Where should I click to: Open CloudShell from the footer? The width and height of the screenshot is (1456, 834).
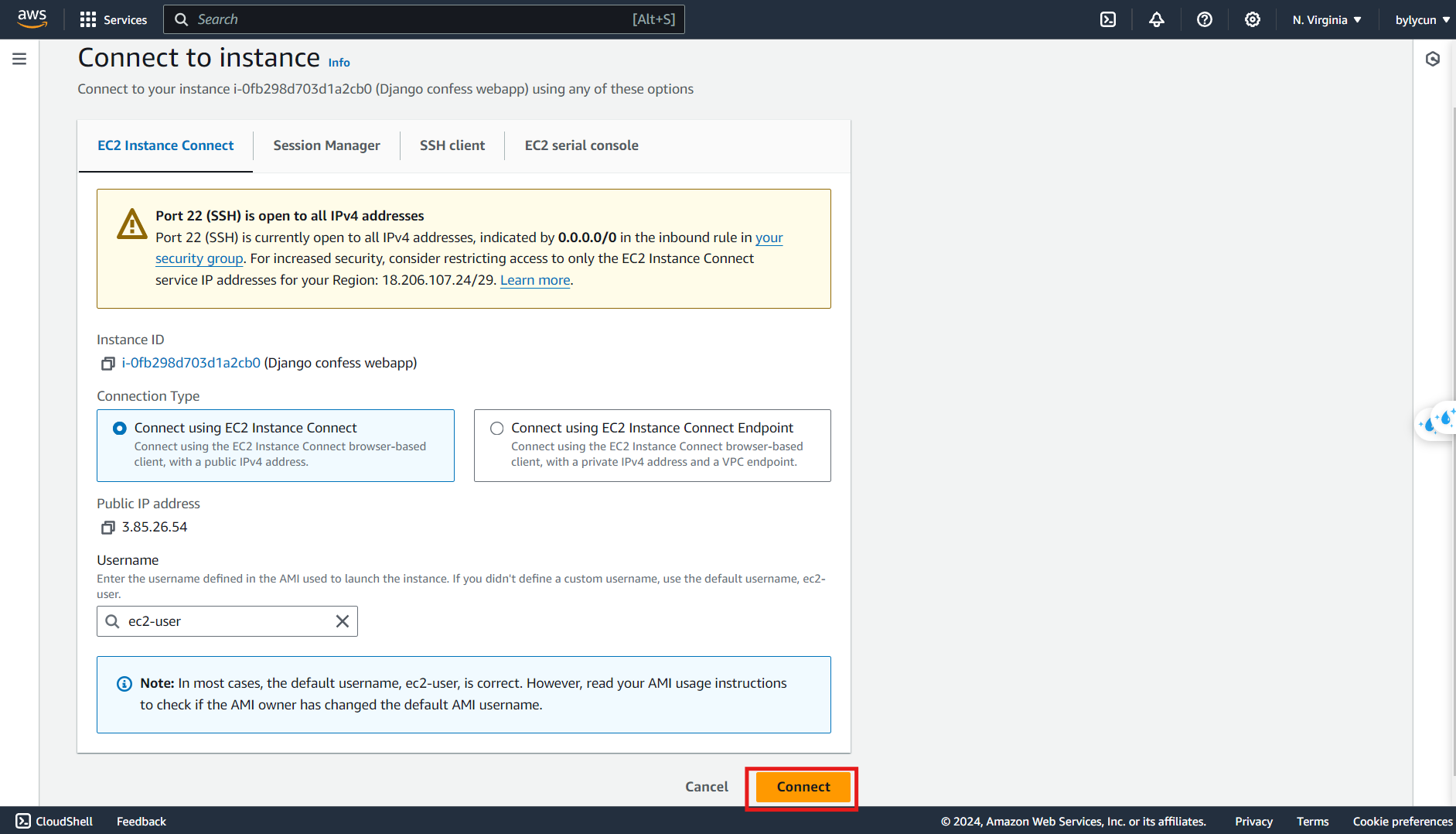(54, 821)
